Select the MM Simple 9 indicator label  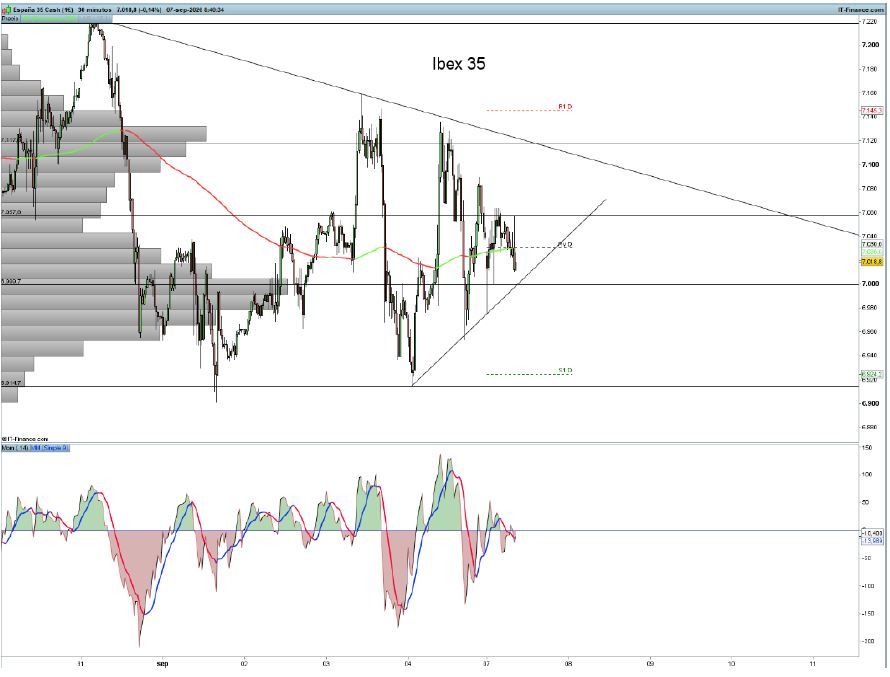point(50,448)
